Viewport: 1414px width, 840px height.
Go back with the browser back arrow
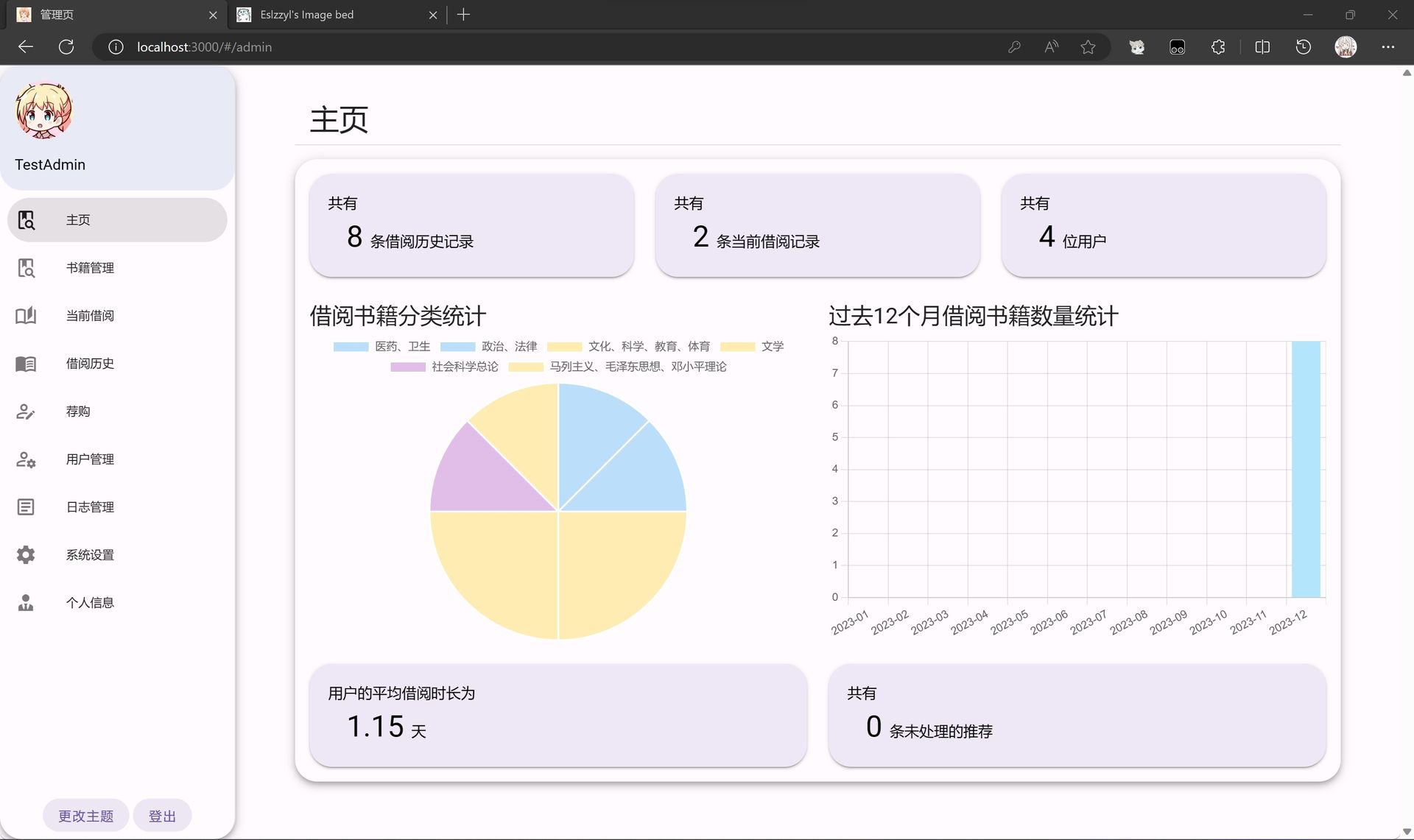tap(26, 47)
